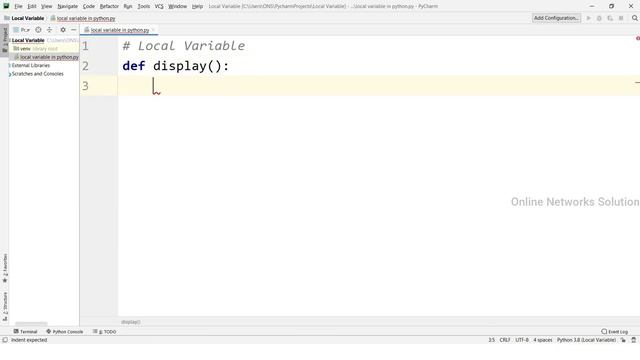
Task: Open Search Everywhere magnifier icon
Action: tap(635, 18)
